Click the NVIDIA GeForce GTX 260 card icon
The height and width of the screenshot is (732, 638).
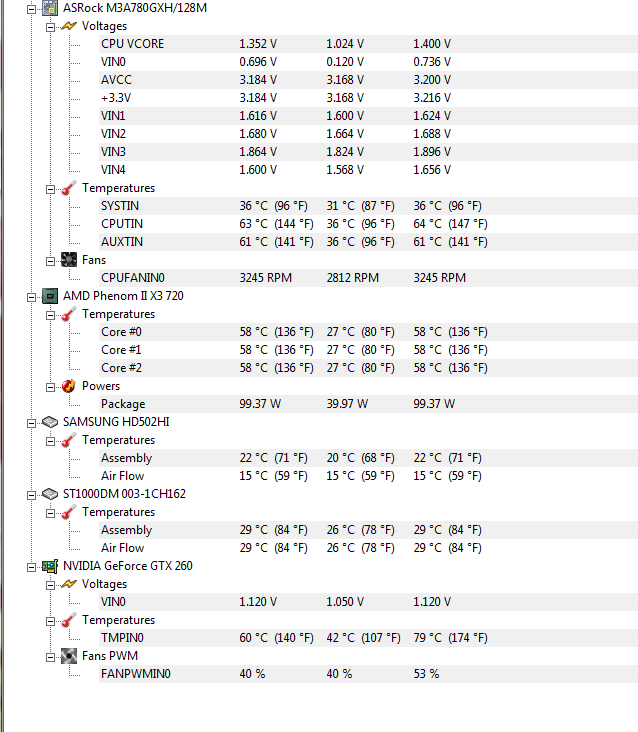click(x=49, y=566)
